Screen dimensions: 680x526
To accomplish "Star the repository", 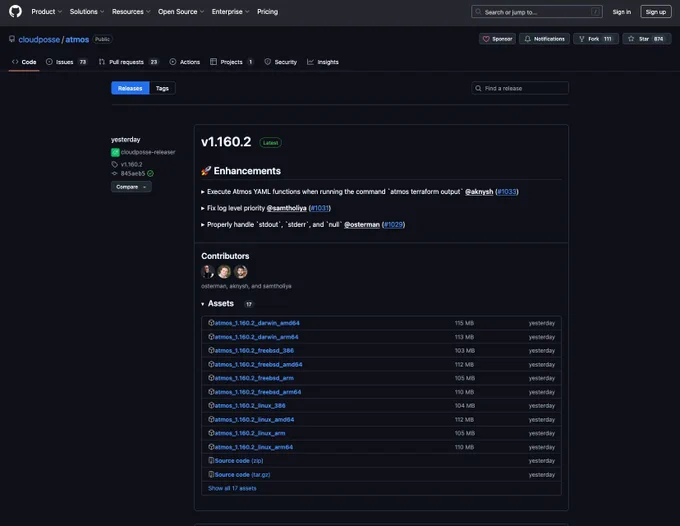I will tap(647, 39).
